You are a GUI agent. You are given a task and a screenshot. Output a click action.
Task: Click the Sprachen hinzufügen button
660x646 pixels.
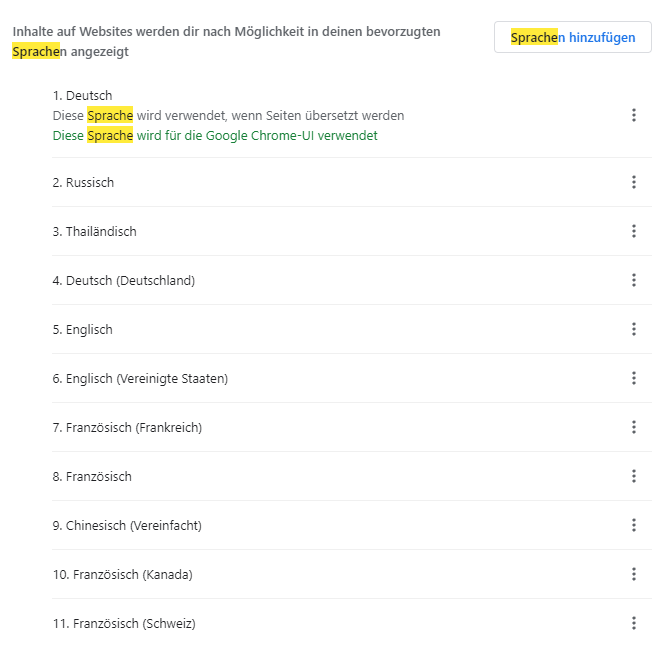point(572,38)
